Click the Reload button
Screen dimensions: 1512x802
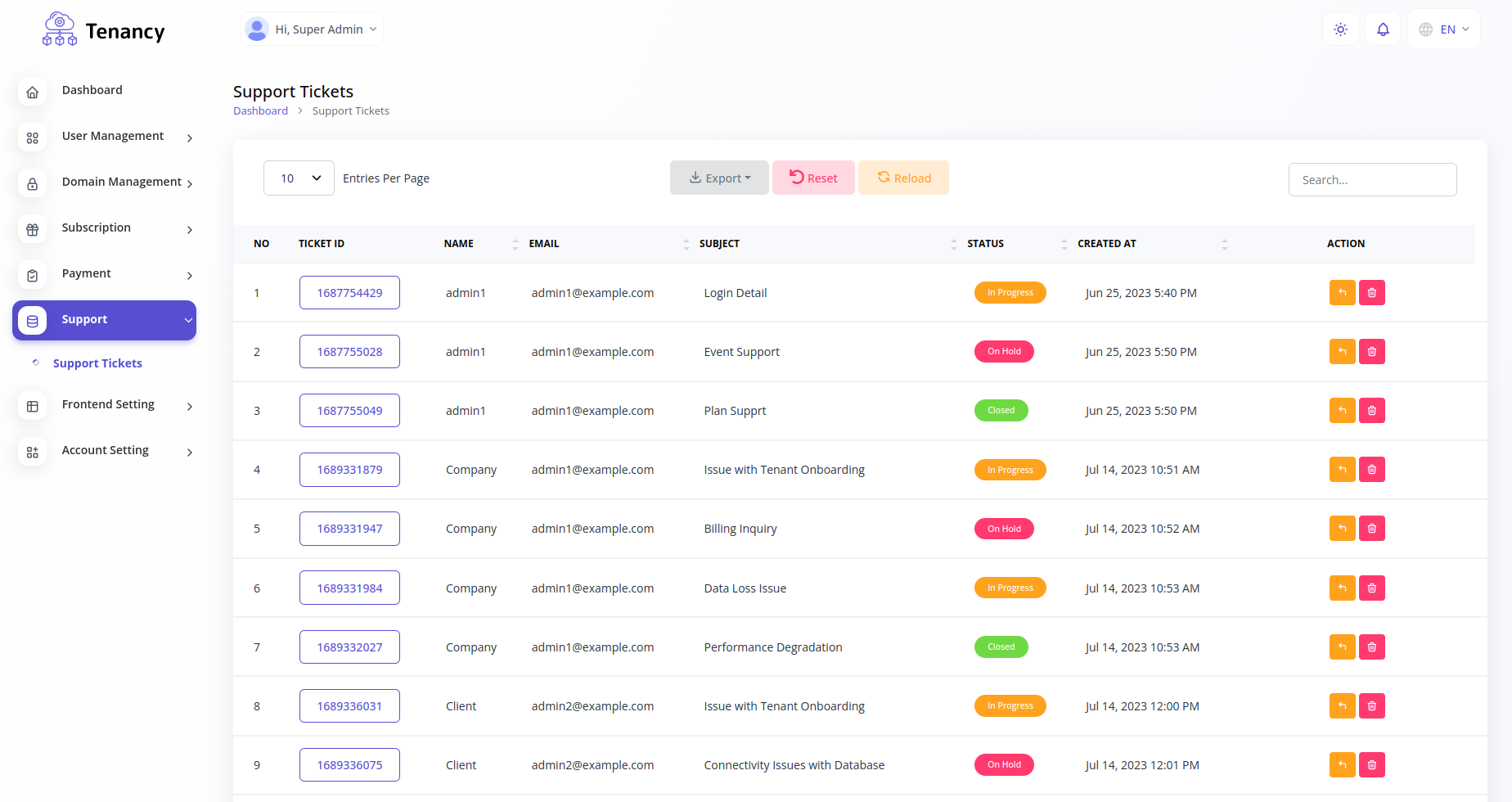point(903,178)
